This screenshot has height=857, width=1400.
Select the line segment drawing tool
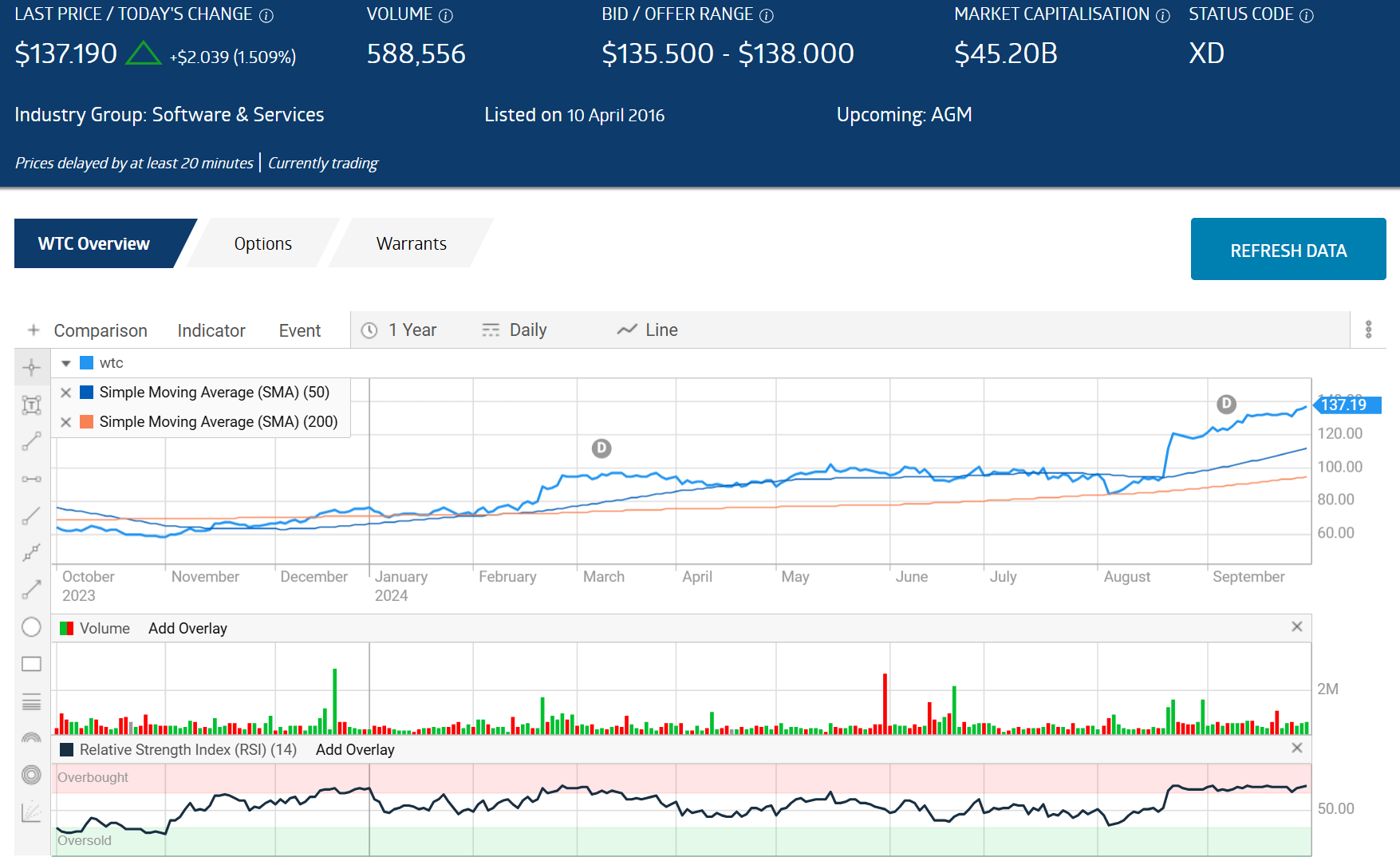(31, 441)
